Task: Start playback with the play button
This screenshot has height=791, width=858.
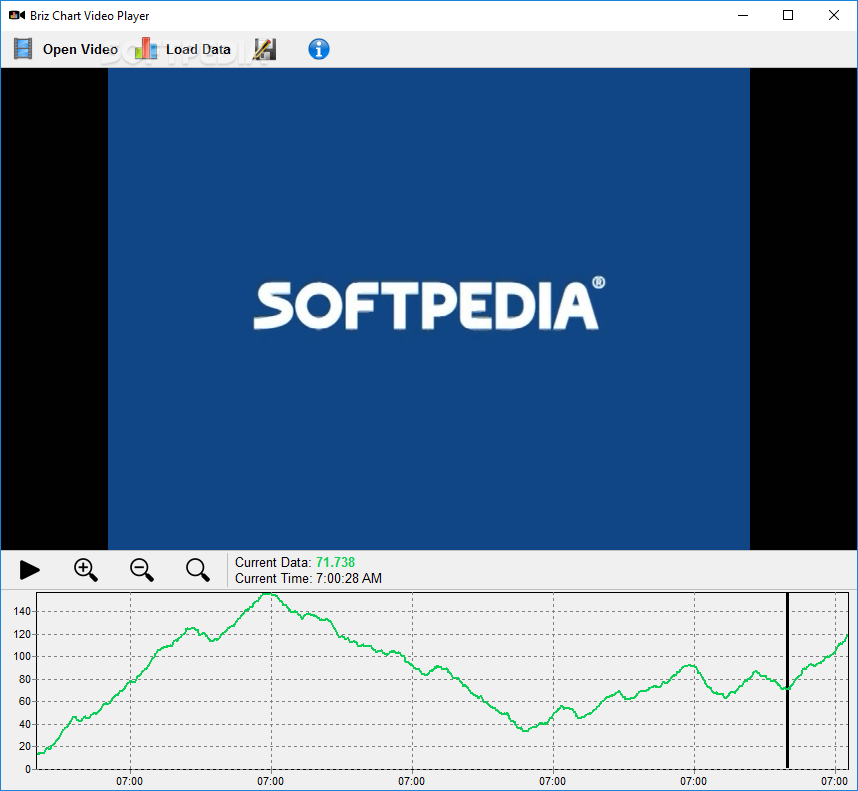Action: pos(30,570)
